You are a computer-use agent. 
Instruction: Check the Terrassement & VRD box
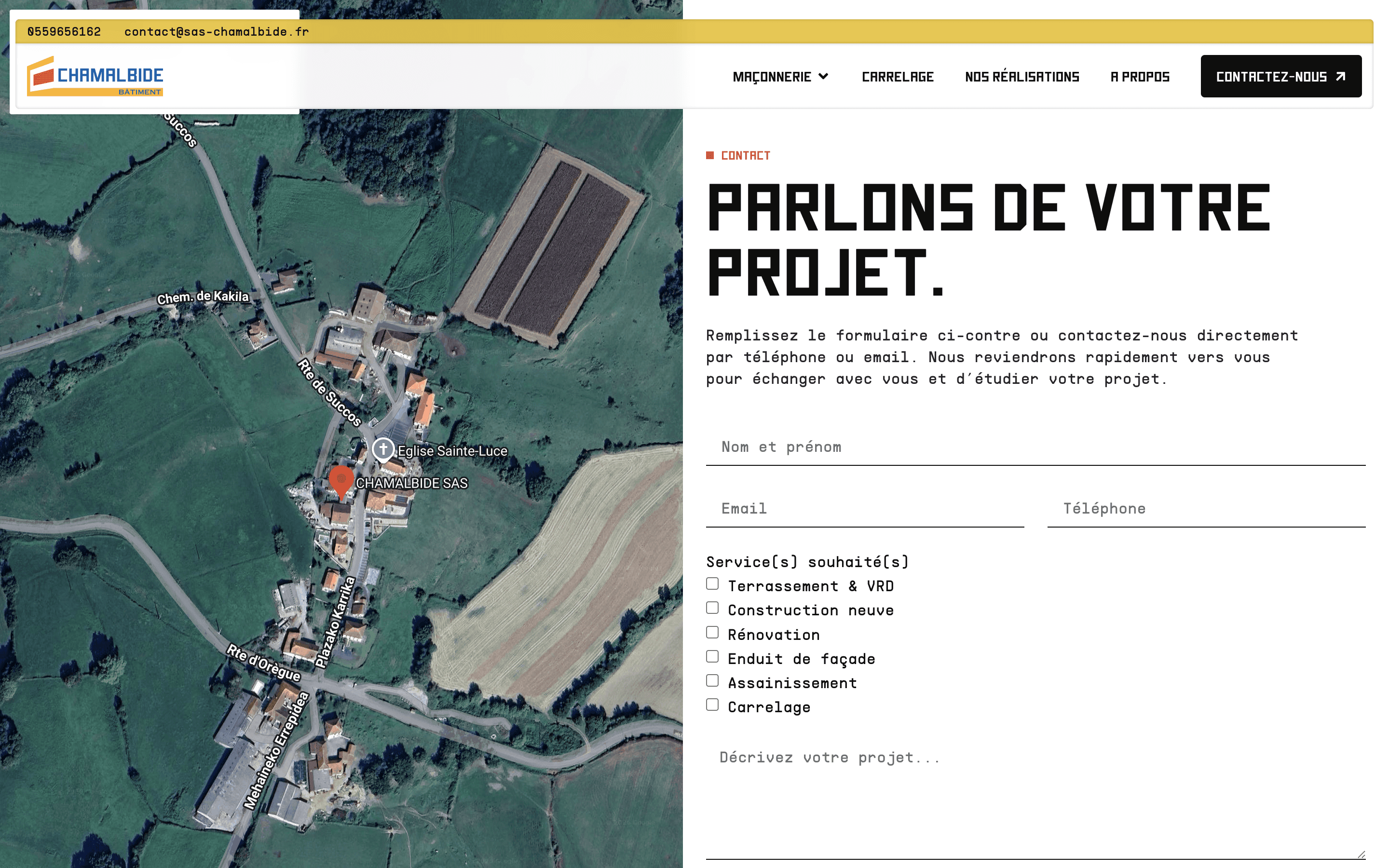point(712,584)
